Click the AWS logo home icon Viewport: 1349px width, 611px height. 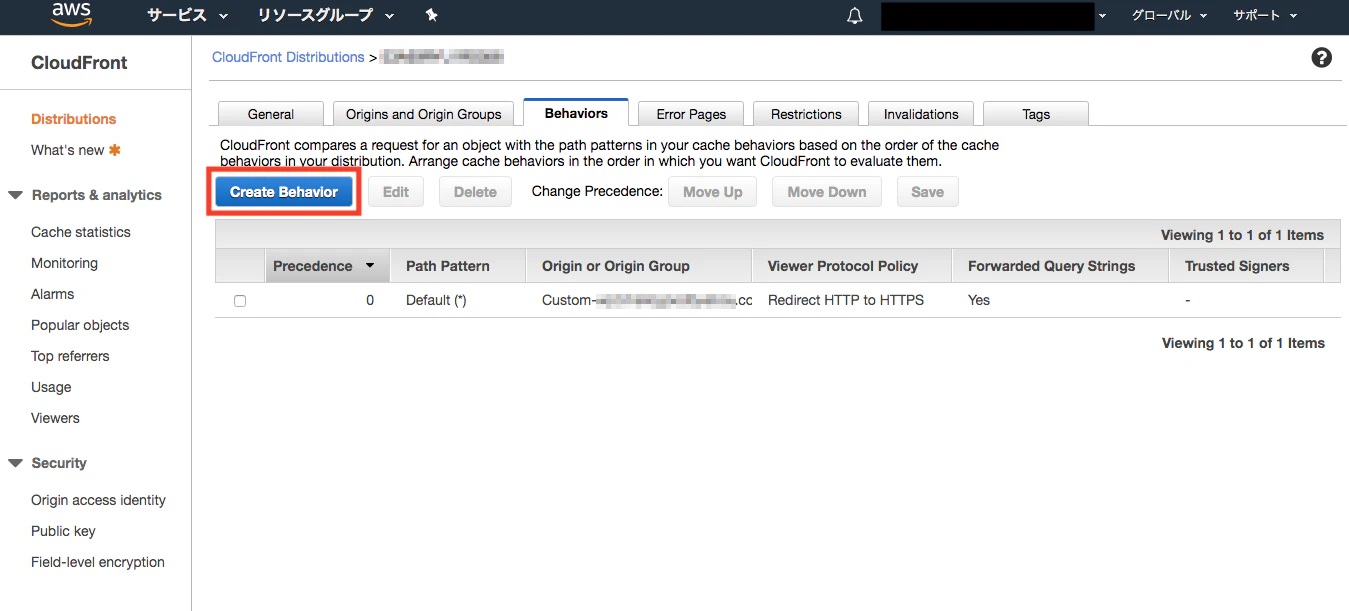(x=72, y=14)
